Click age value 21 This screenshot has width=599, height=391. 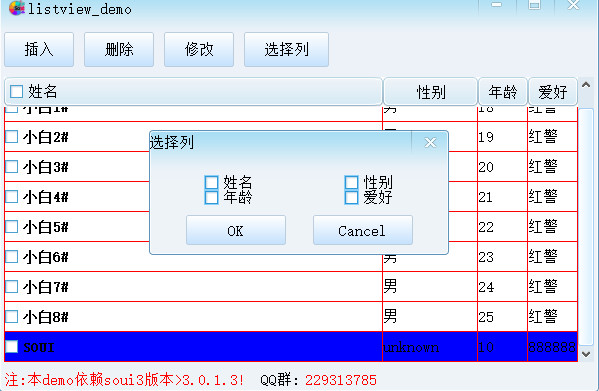[486, 197]
